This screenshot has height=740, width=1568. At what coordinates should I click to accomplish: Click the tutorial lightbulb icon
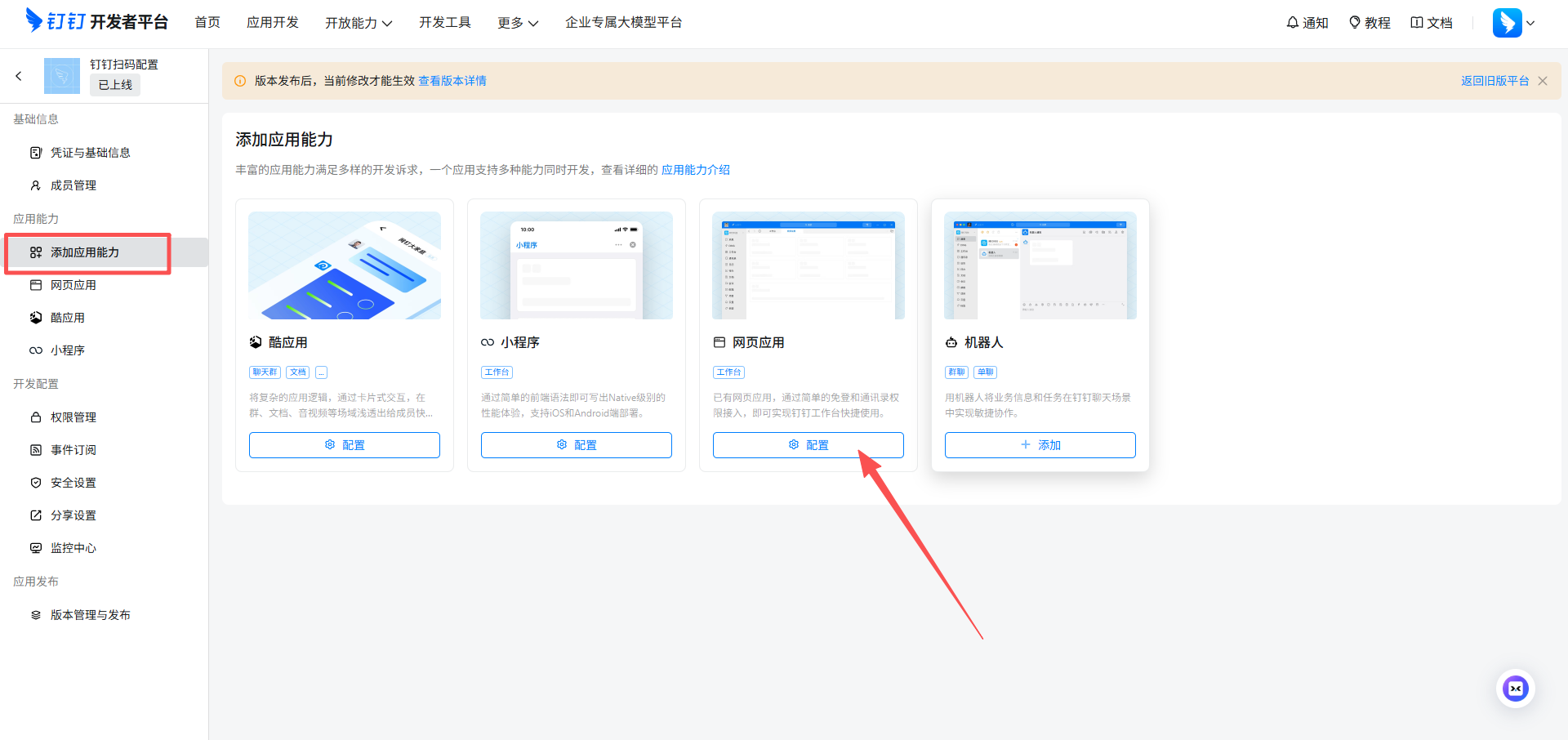click(1355, 23)
